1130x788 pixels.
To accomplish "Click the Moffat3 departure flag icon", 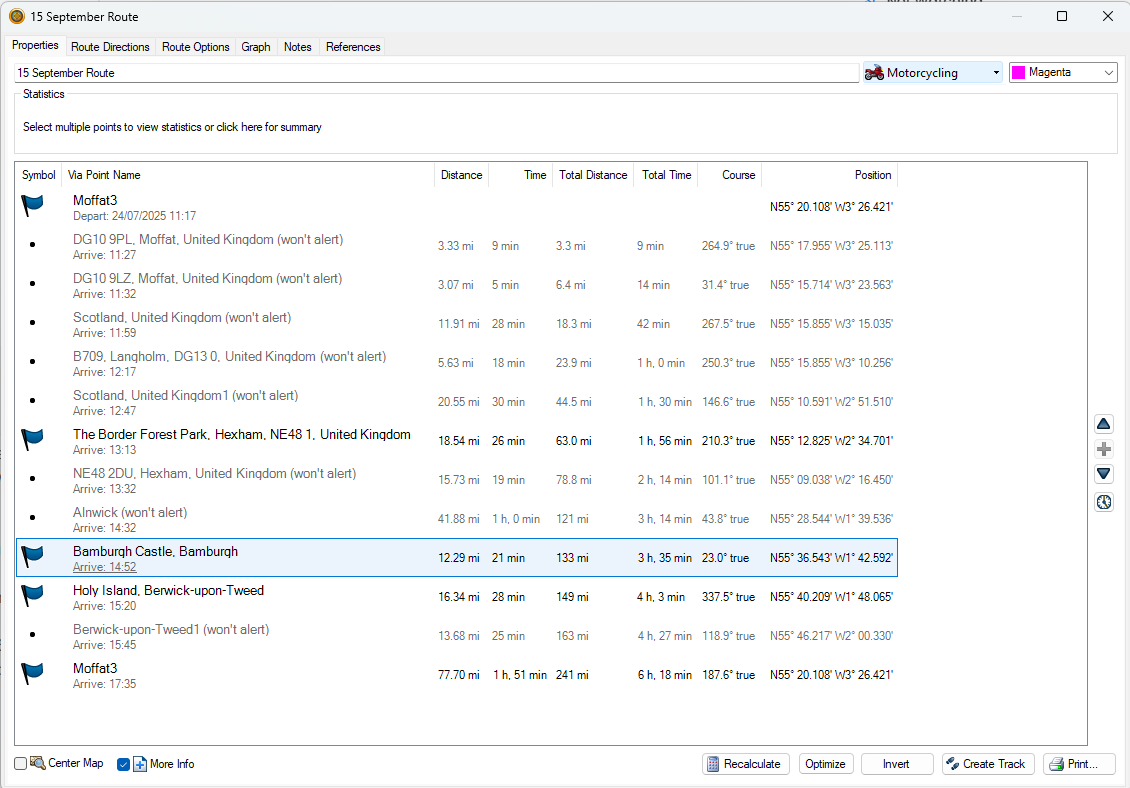I will click(x=32, y=205).
